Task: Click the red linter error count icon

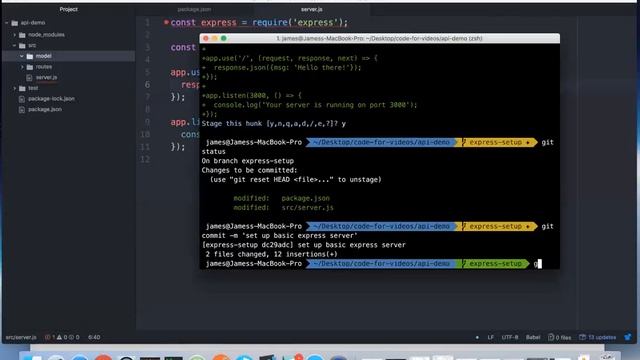Action: pos(48,337)
